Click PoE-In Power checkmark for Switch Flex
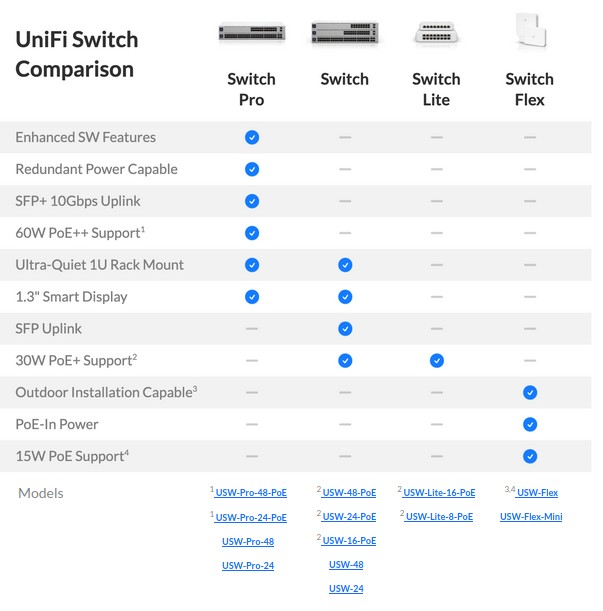Screen dimensions: 603x611 [x=530, y=424]
